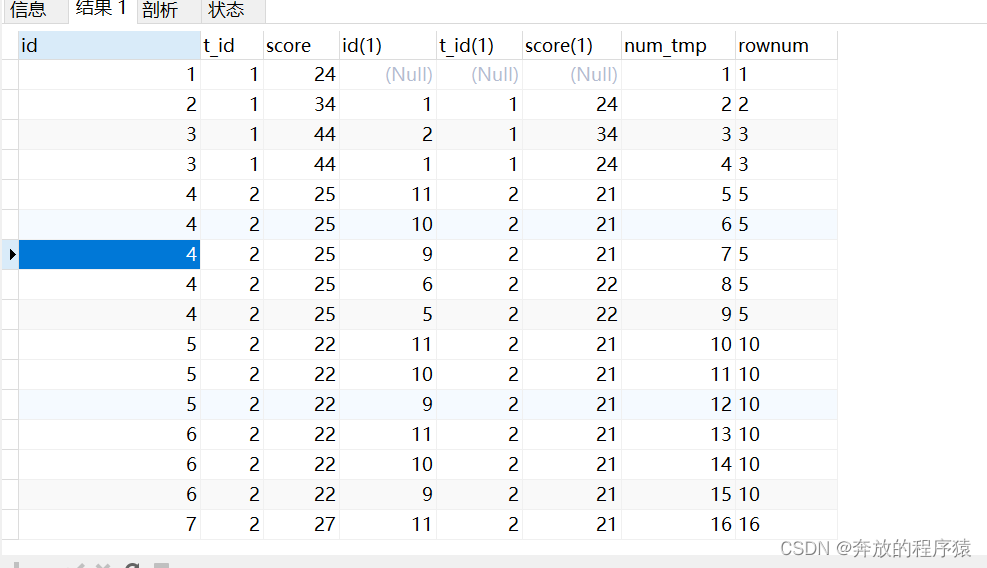Switch to the 剖析 tab

click(x=160, y=10)
